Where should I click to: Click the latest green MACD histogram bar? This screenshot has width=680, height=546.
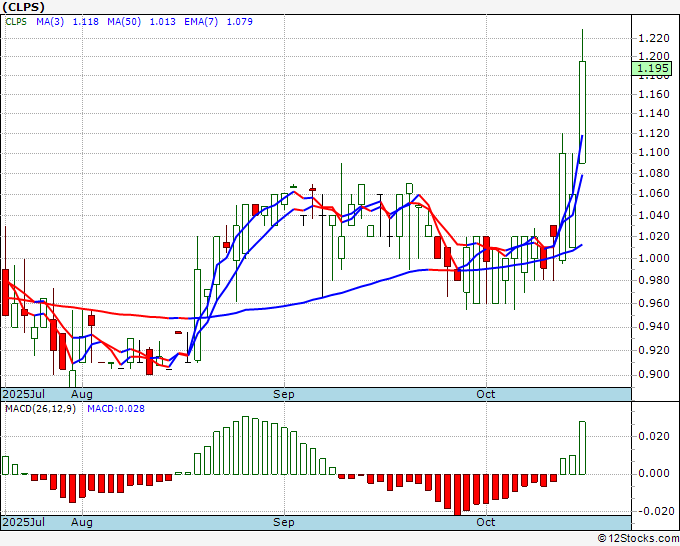[582, 448]
